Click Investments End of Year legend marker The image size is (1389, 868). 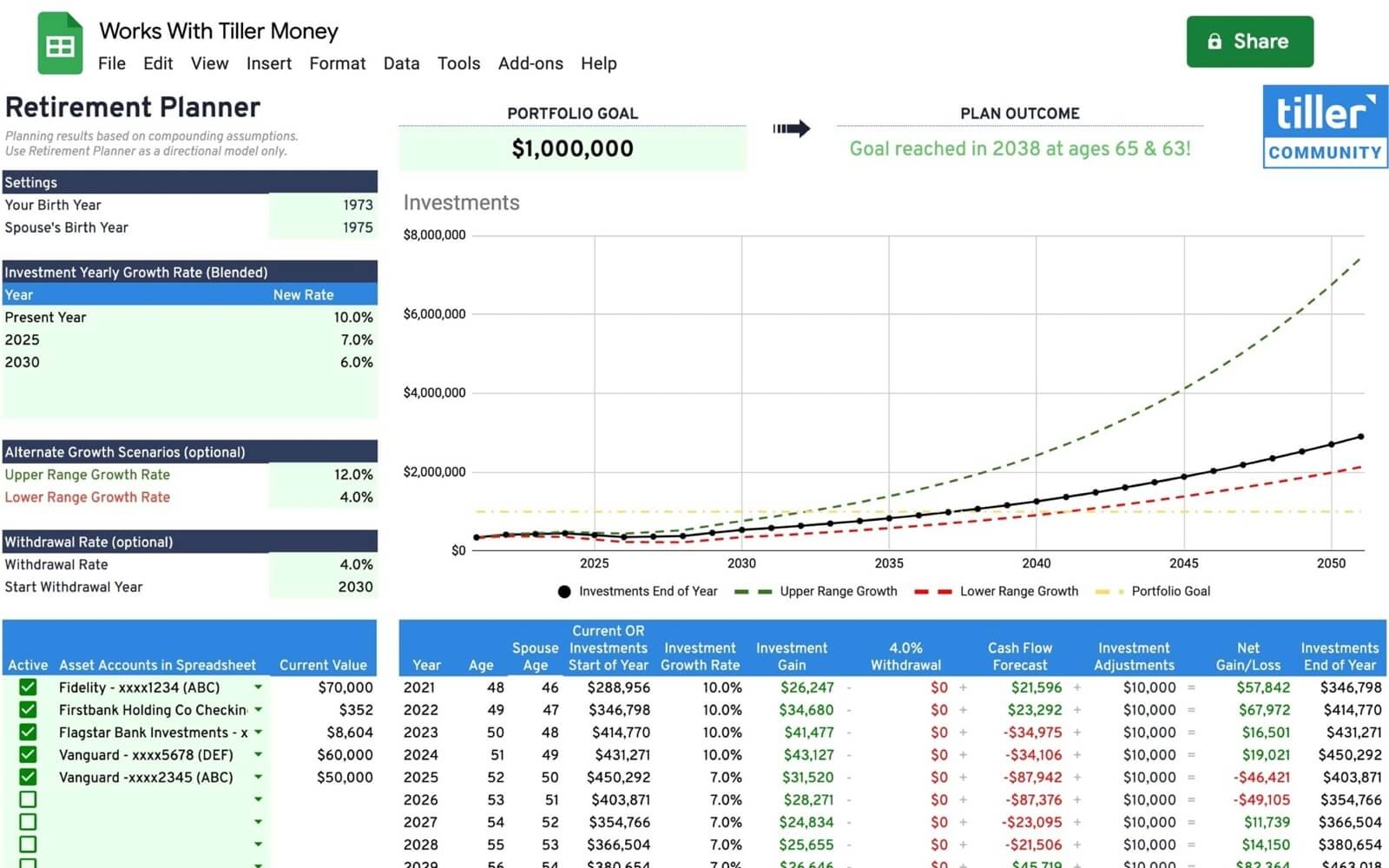coord(564,592)
